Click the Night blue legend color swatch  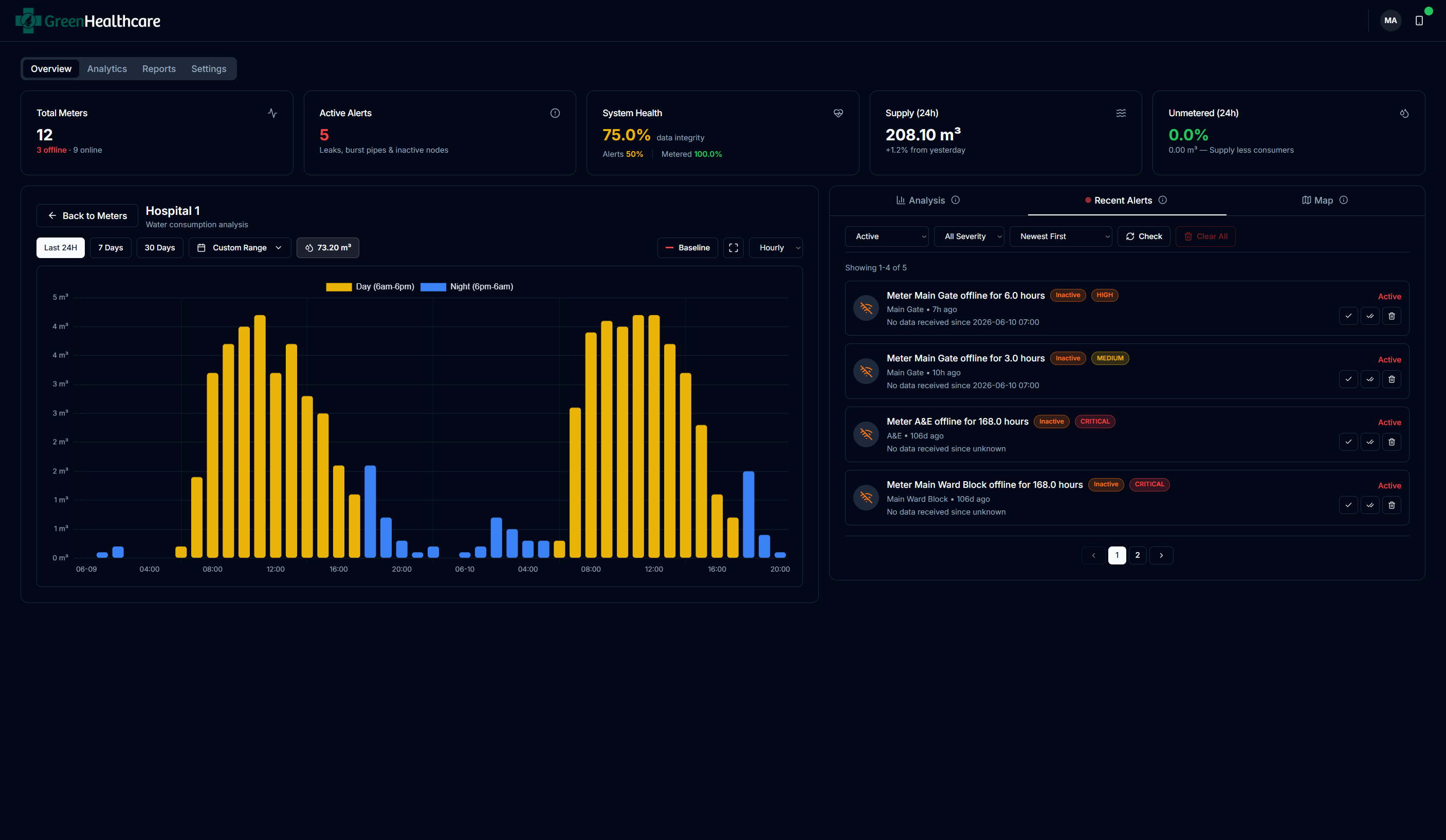click(x=433, y=287)
